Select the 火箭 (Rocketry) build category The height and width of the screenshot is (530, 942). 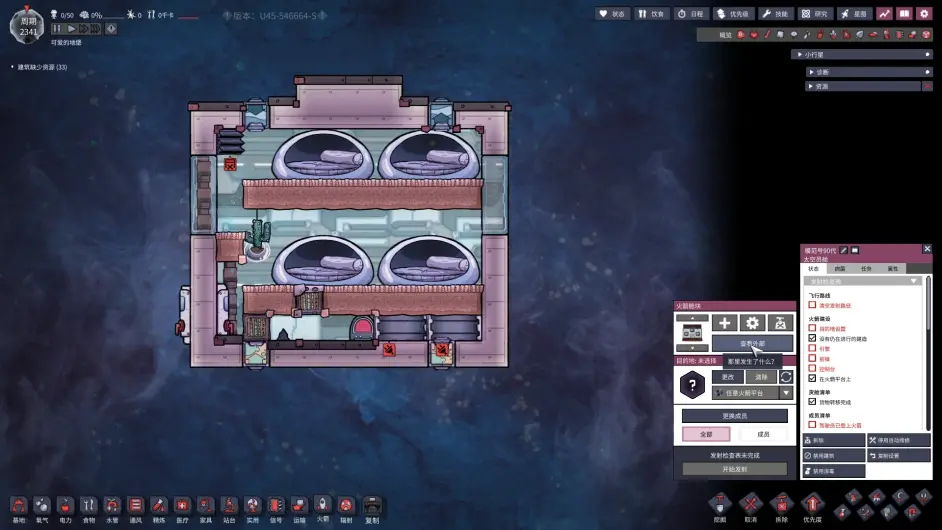click(322, 507)
